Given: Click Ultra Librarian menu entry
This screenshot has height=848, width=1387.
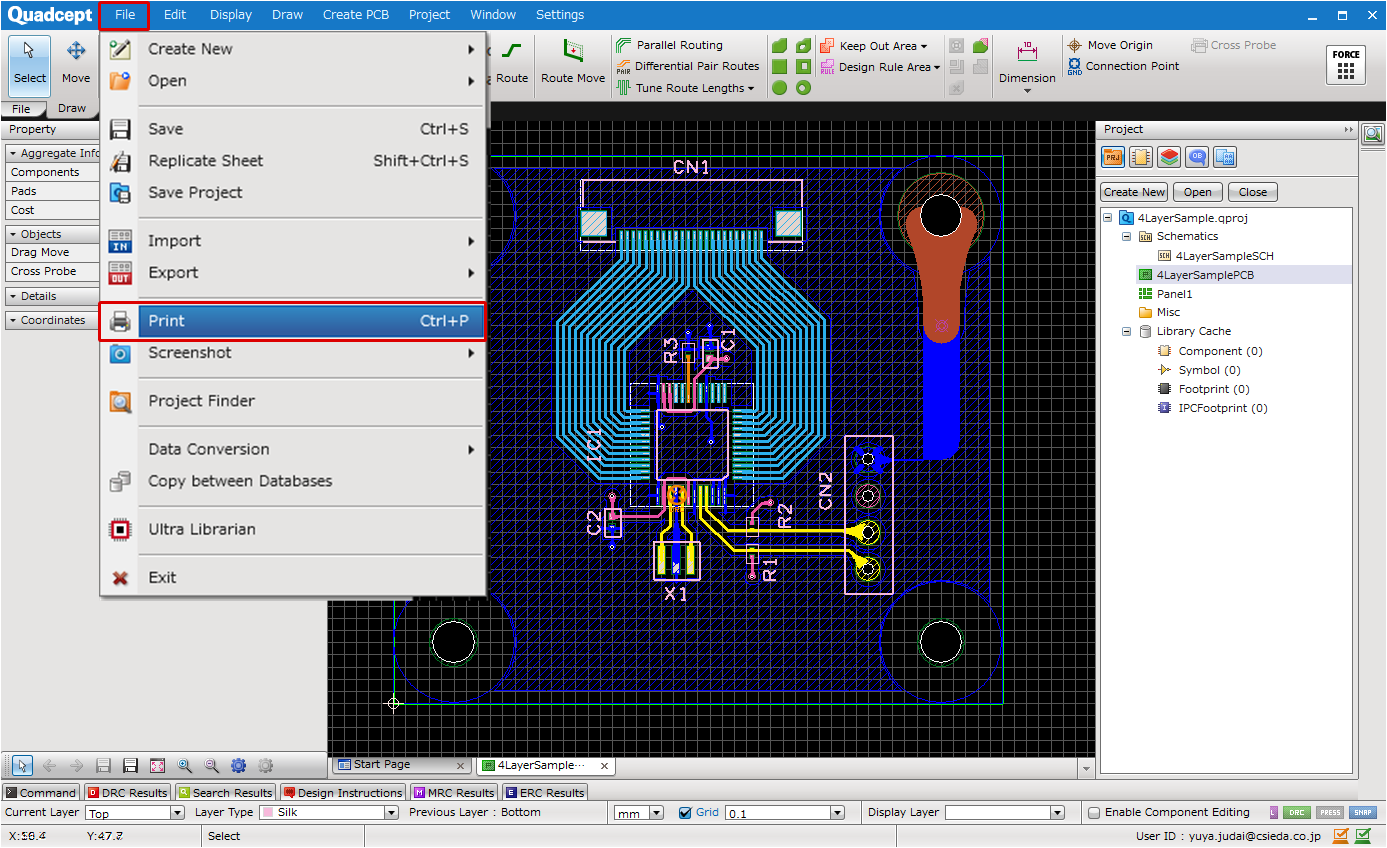Looking at the screenshot, I should (292, 529).
